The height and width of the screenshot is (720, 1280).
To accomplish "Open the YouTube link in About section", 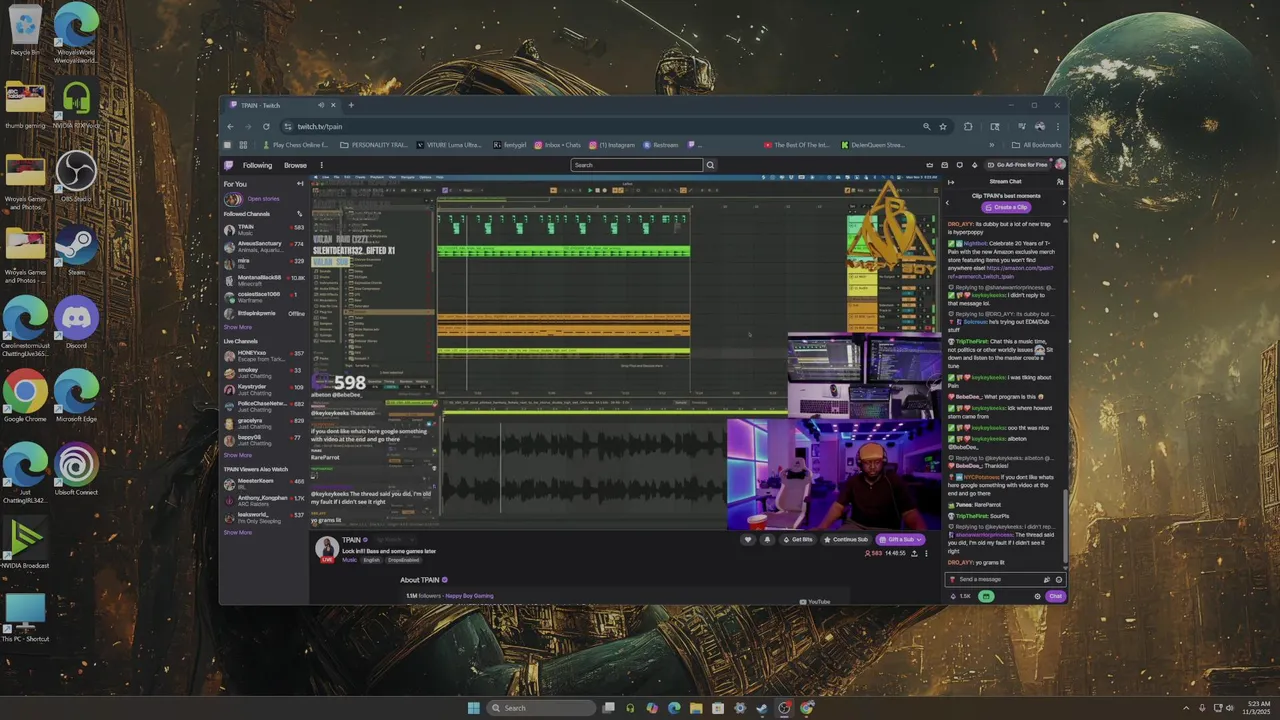I will 815,601.
